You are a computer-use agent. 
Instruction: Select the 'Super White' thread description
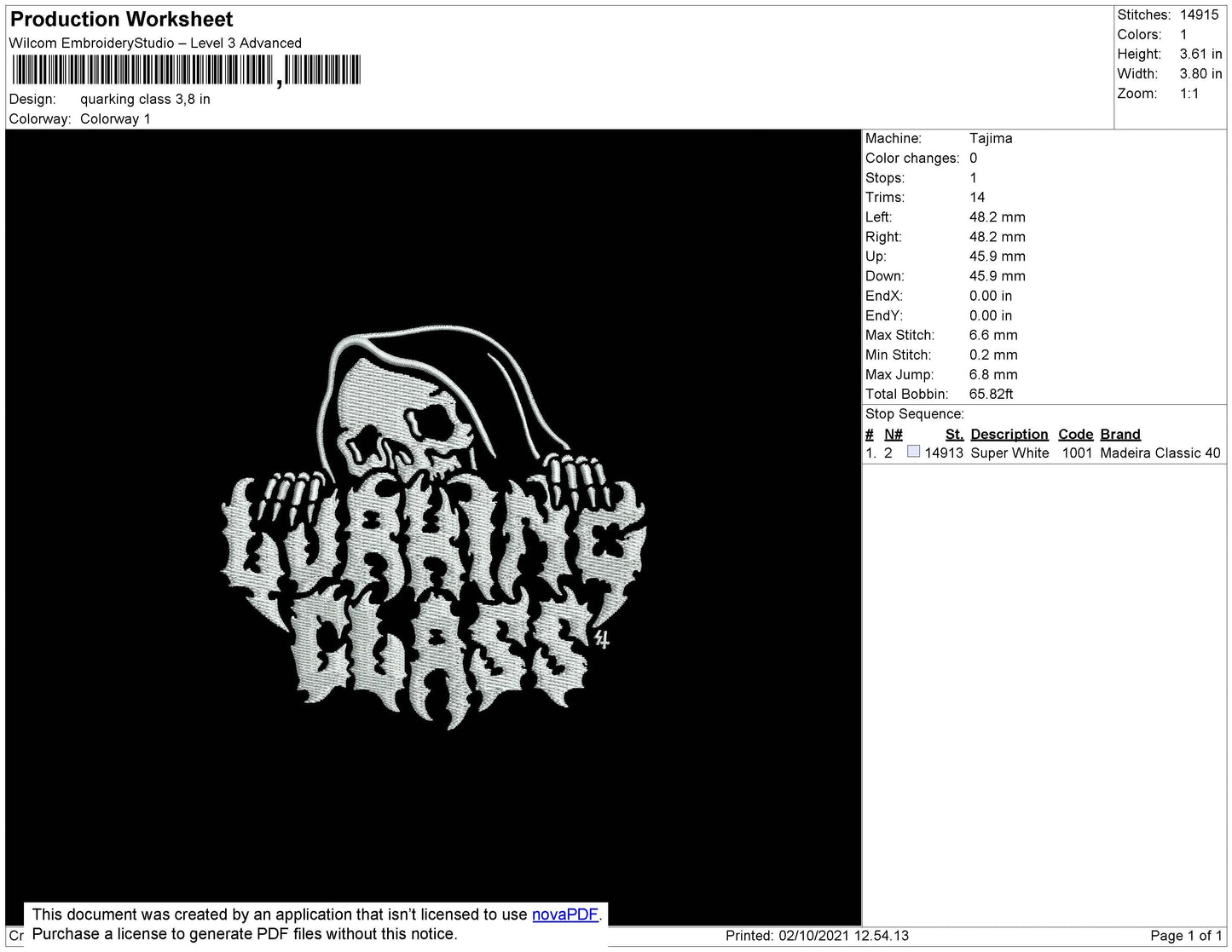(x=1010, y=453)
